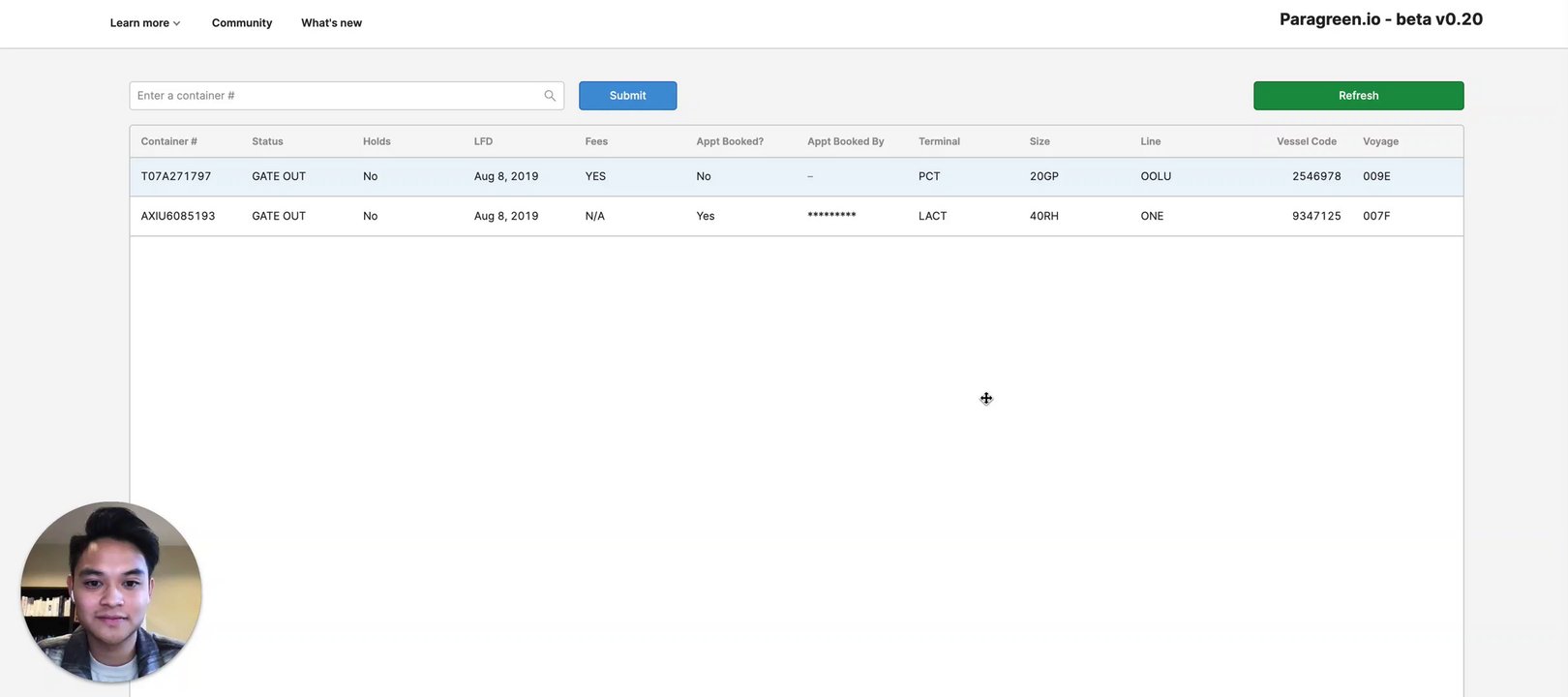Click the search magnifier icon in container field
Viewport: 1568px width, 697px height.
(550, 96)
